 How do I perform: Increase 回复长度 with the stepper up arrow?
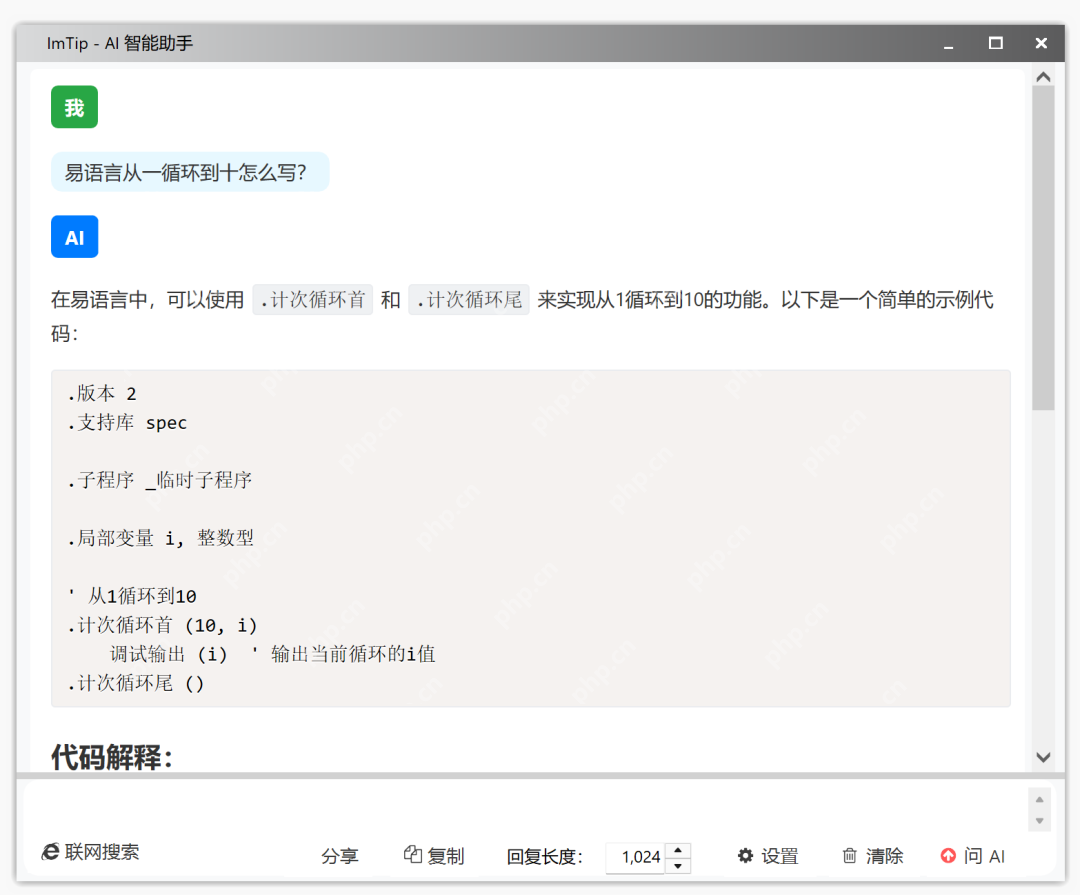[x=678, y=849]
